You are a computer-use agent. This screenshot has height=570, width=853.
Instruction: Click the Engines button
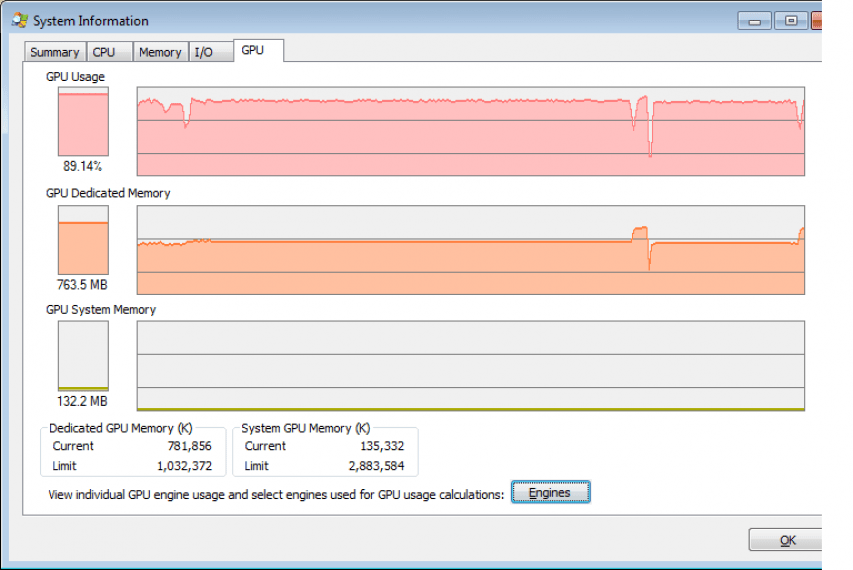[551, 492]
